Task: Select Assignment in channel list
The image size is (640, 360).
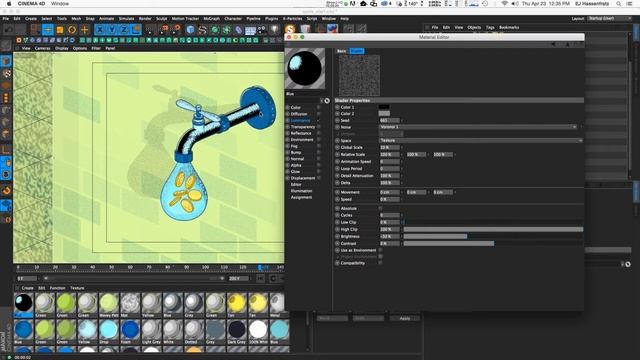Action: [302, 198]
